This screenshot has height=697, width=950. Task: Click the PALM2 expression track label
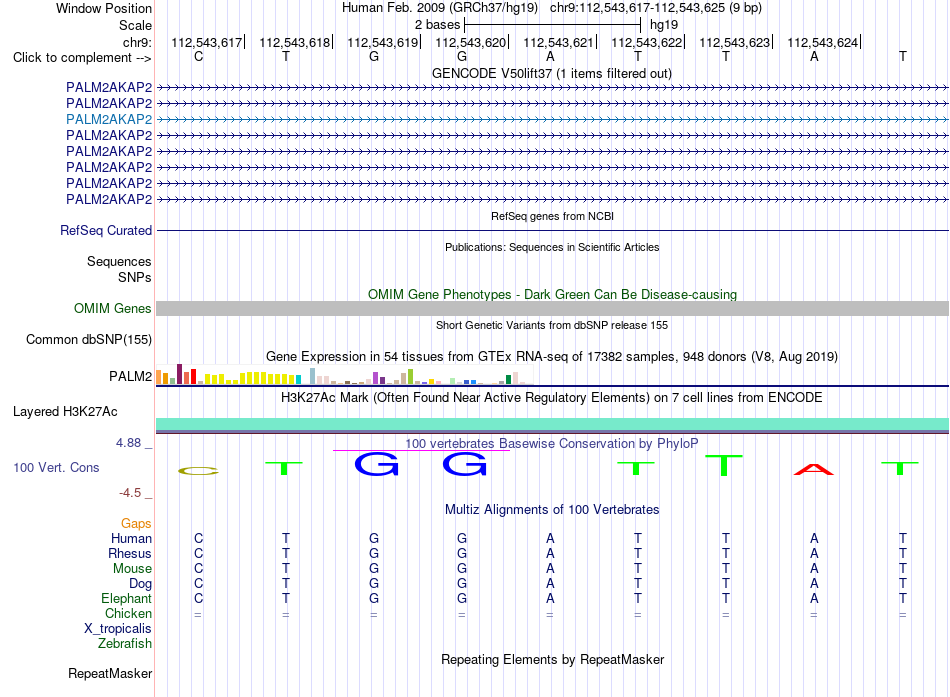(130, 376)
